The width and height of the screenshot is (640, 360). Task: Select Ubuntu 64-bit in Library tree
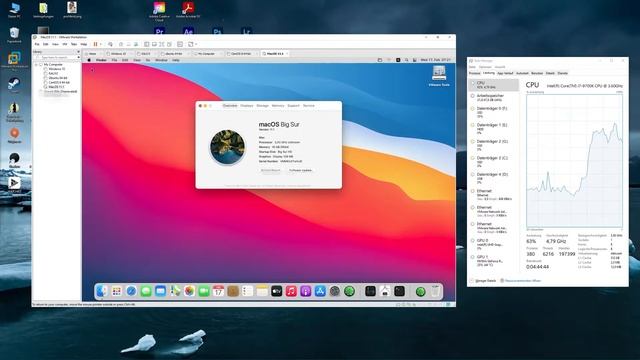point(58,78)
